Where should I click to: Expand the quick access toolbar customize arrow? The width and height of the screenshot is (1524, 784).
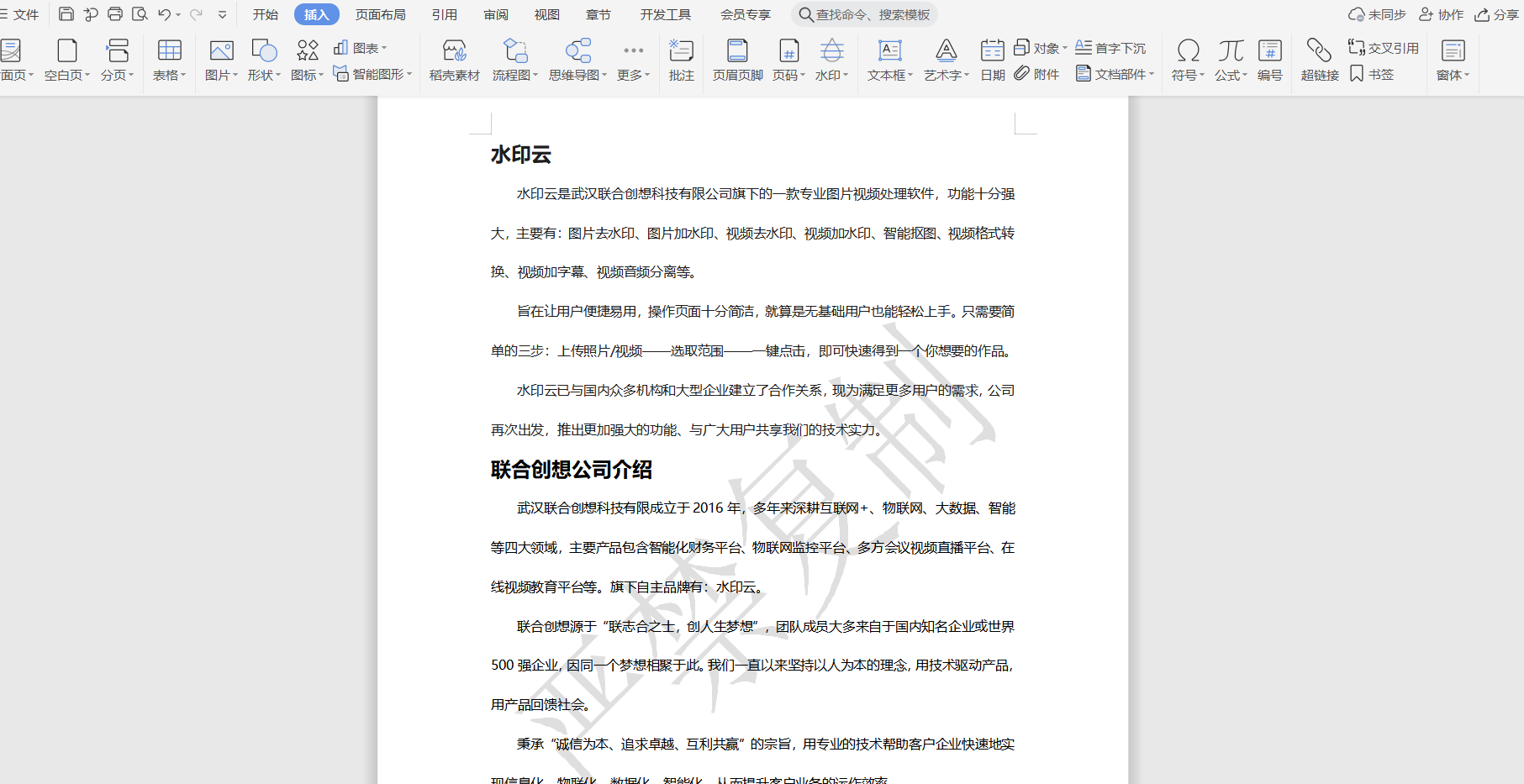(223, 14)
